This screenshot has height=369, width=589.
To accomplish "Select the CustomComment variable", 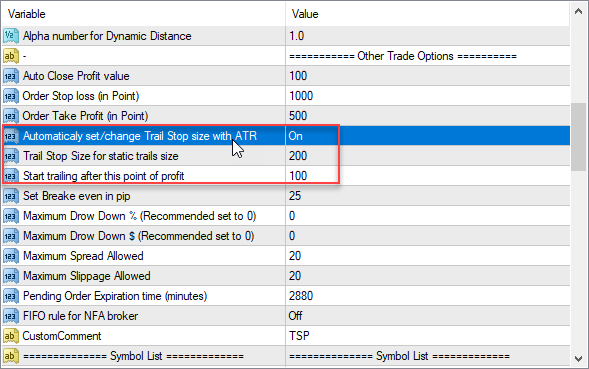I will pos(62,336).
